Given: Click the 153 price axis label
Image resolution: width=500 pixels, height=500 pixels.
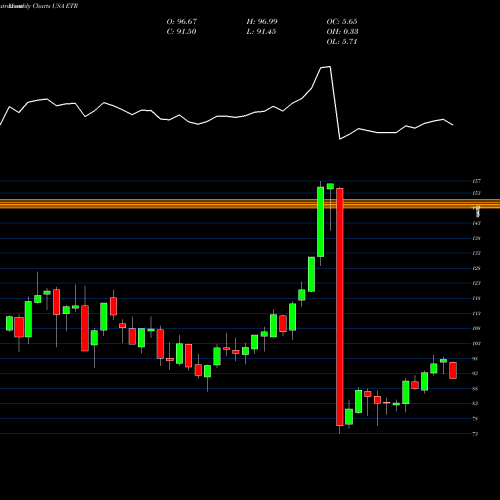Looking at the screenshot, I should (476, 193).
